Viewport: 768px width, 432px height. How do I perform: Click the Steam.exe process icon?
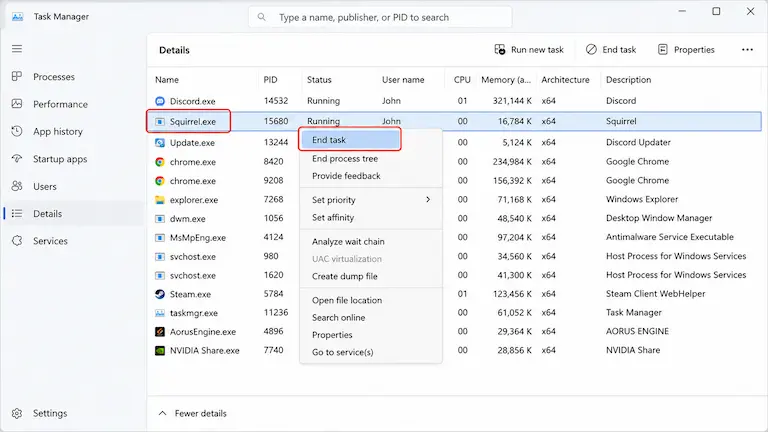pos(160,294)
